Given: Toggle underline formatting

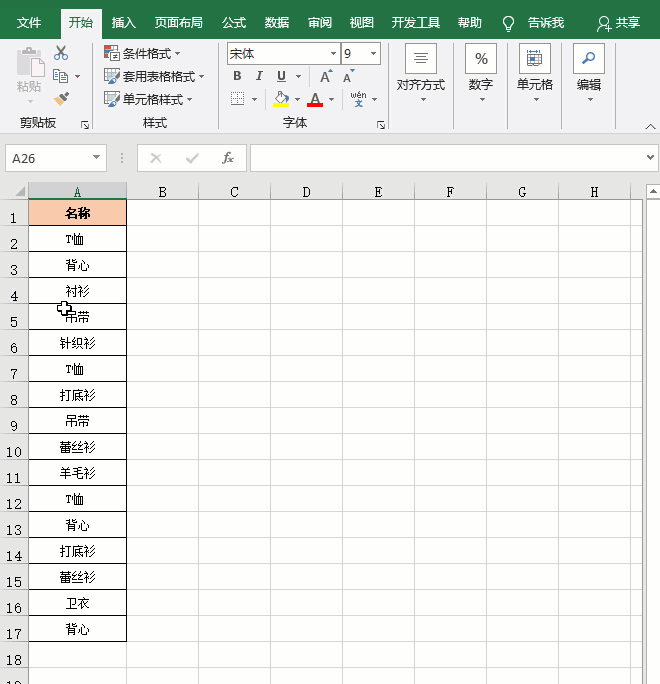Looking at the screenshot, I should click(x=281, y=76).
